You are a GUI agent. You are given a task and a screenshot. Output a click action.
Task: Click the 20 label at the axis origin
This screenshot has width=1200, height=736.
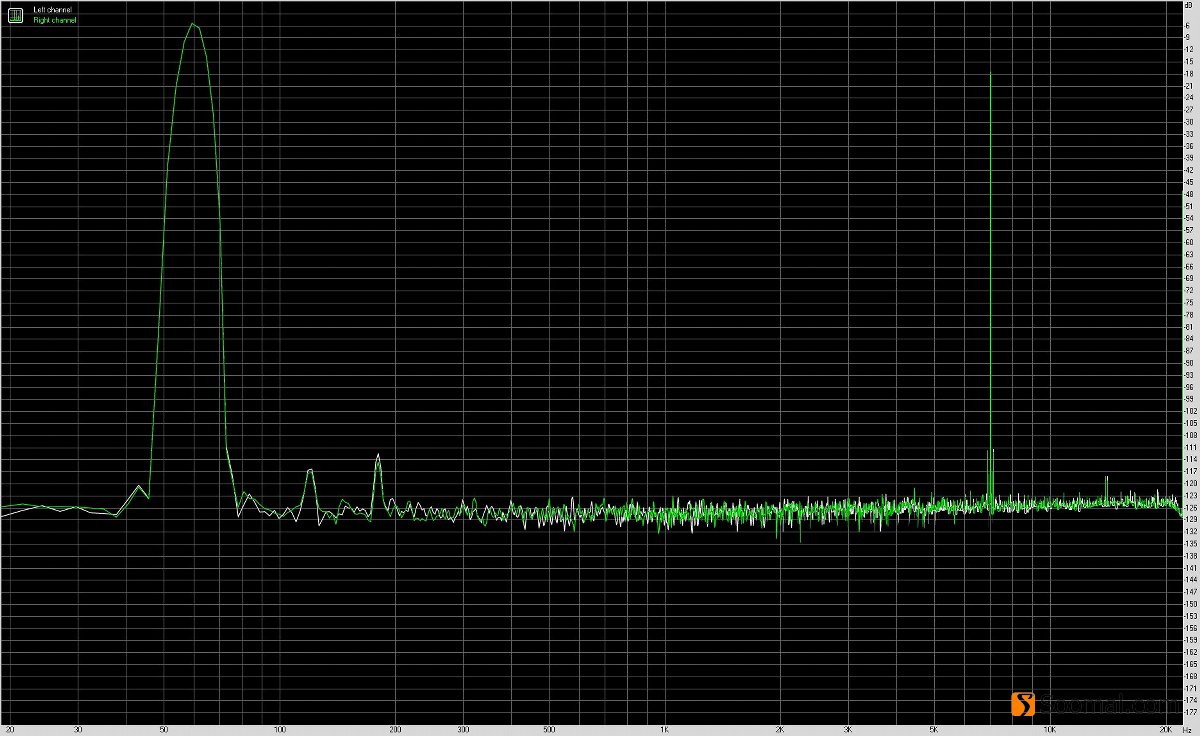[10, 730]
